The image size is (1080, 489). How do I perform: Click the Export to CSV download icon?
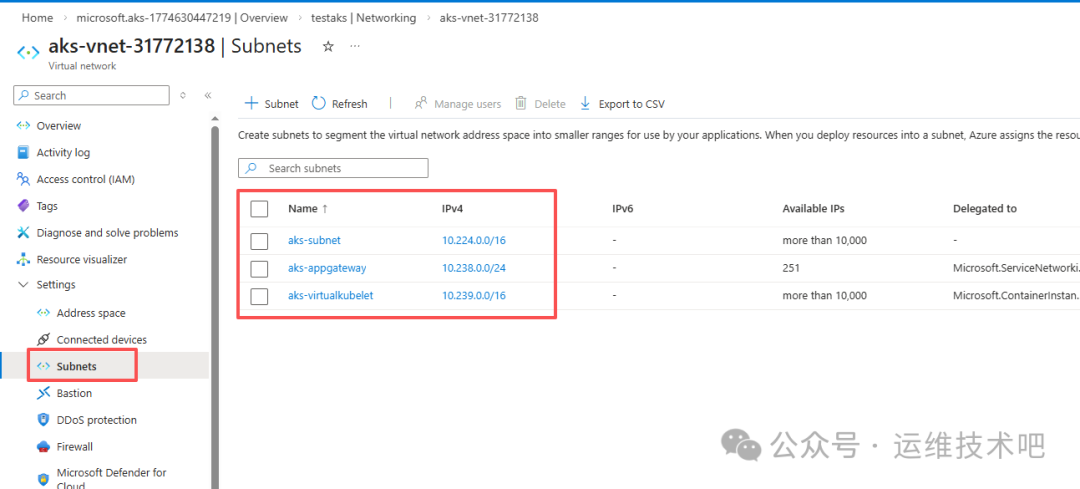[585, 103]
